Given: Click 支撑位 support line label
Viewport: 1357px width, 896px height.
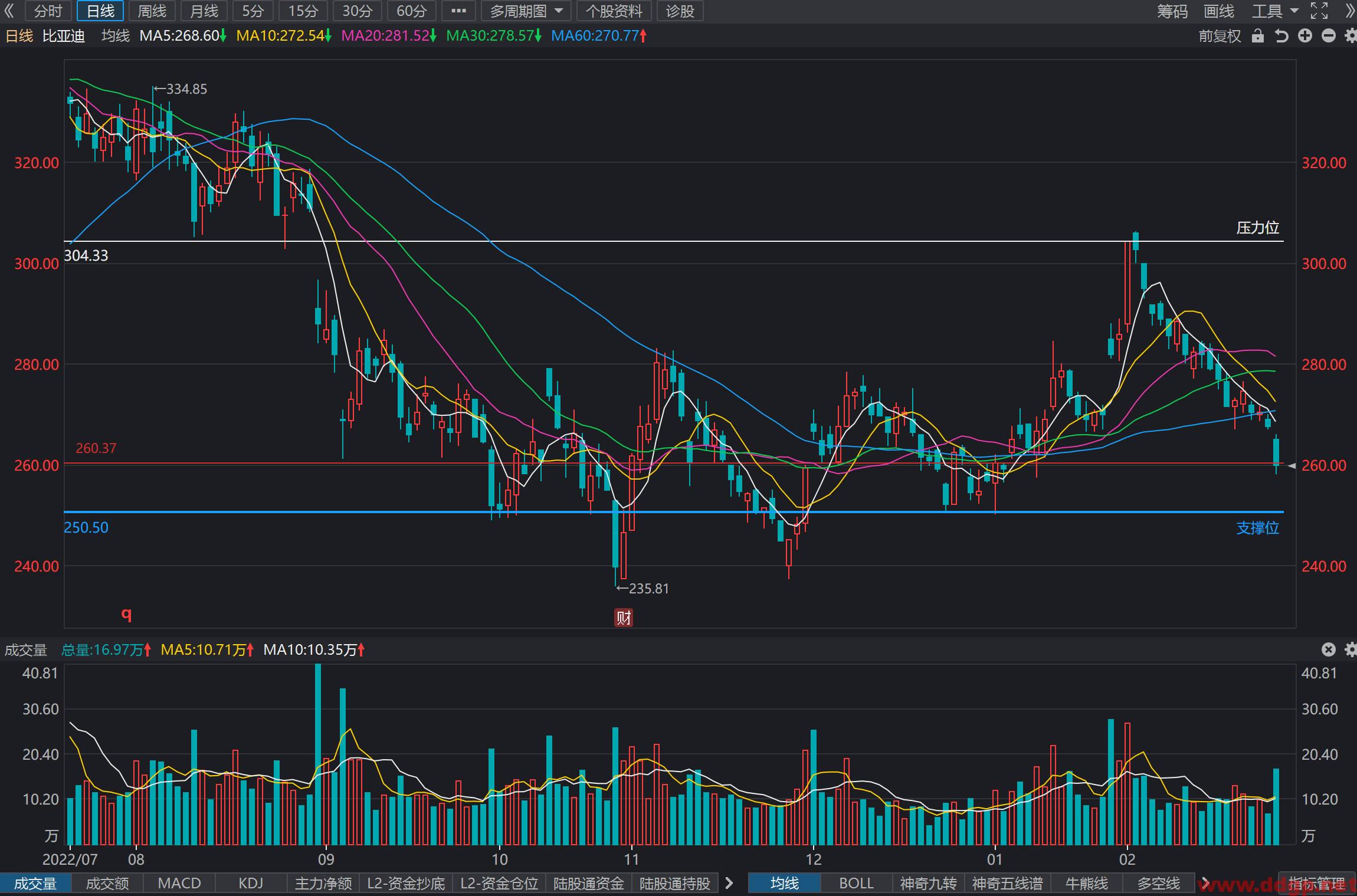Looking at the screenshot, I should (x=1257, y=528).
